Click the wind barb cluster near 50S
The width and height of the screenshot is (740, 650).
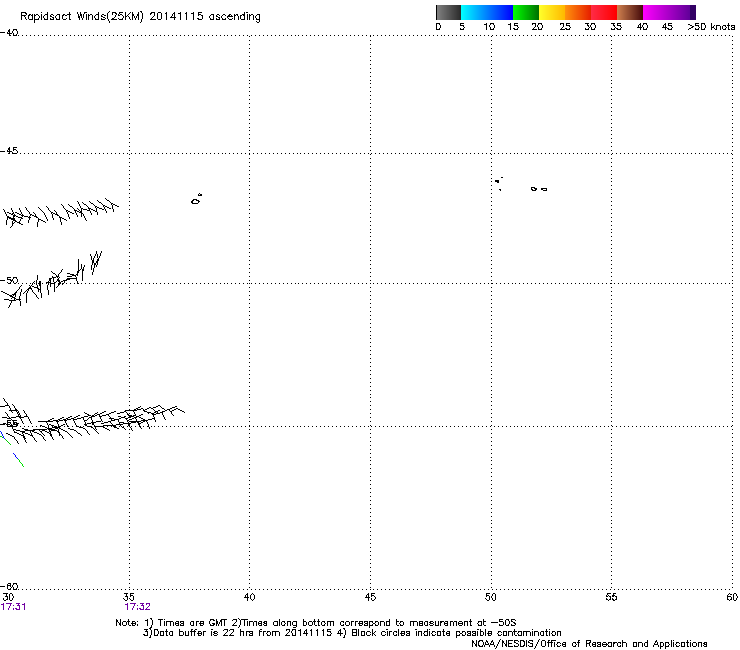point(50,281)
